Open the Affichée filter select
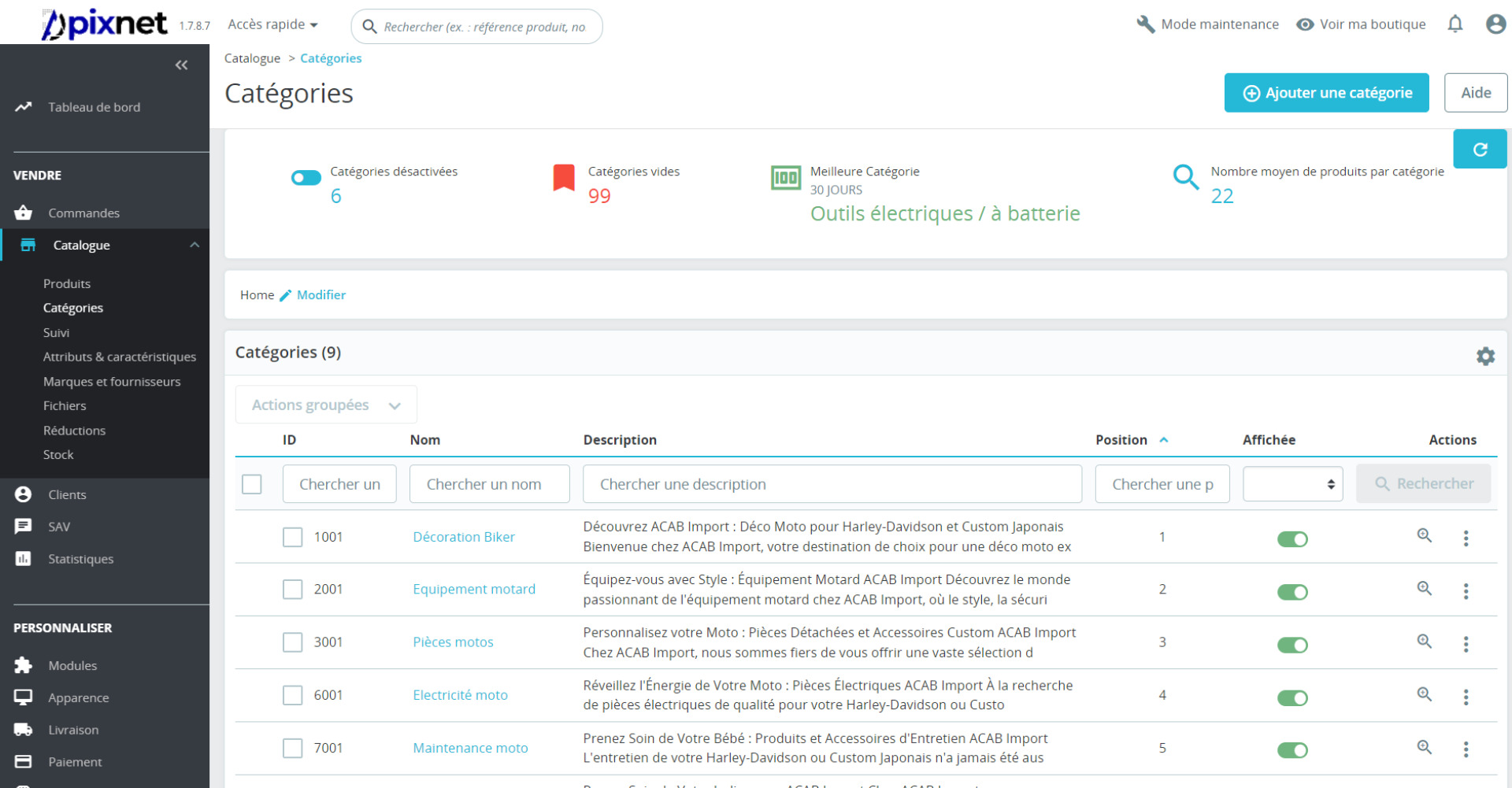The image size is (1512, 788). 1292,484
